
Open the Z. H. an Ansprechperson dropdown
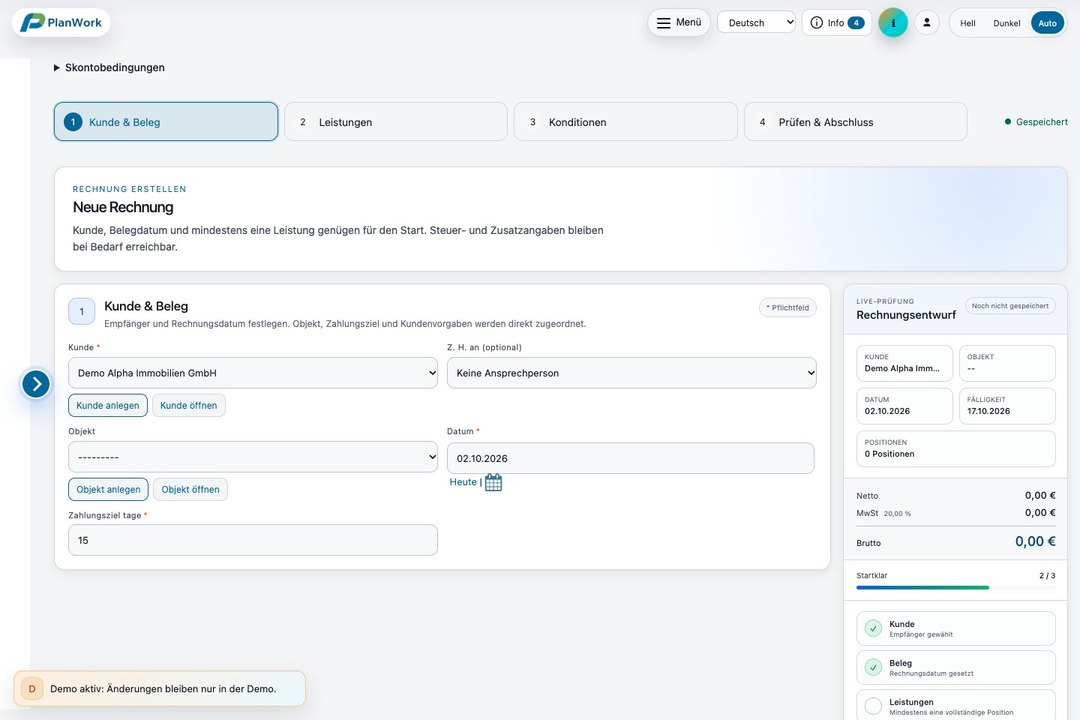(x=632, y=373)
